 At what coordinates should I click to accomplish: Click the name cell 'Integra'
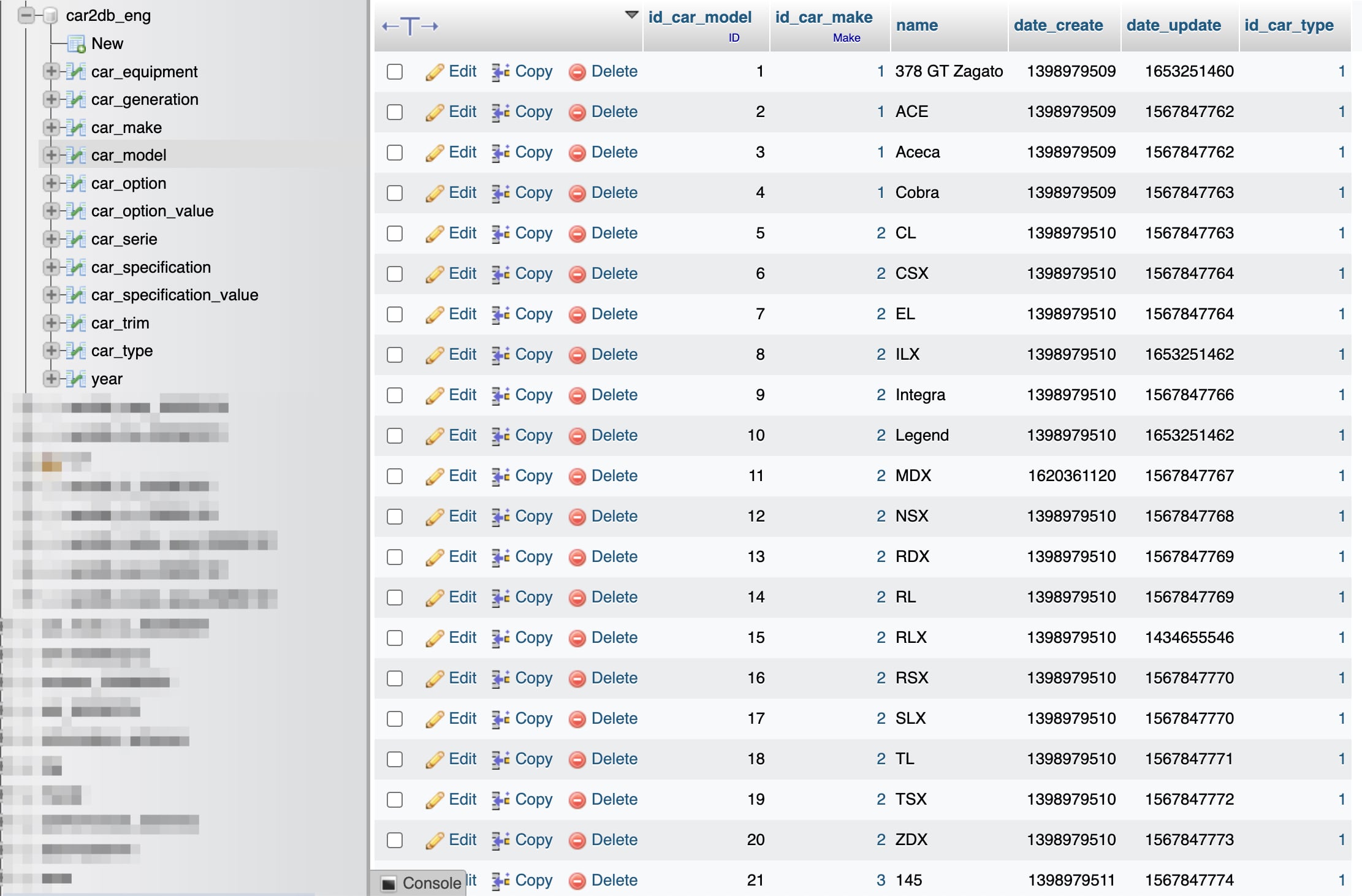(x=920, y=395)
